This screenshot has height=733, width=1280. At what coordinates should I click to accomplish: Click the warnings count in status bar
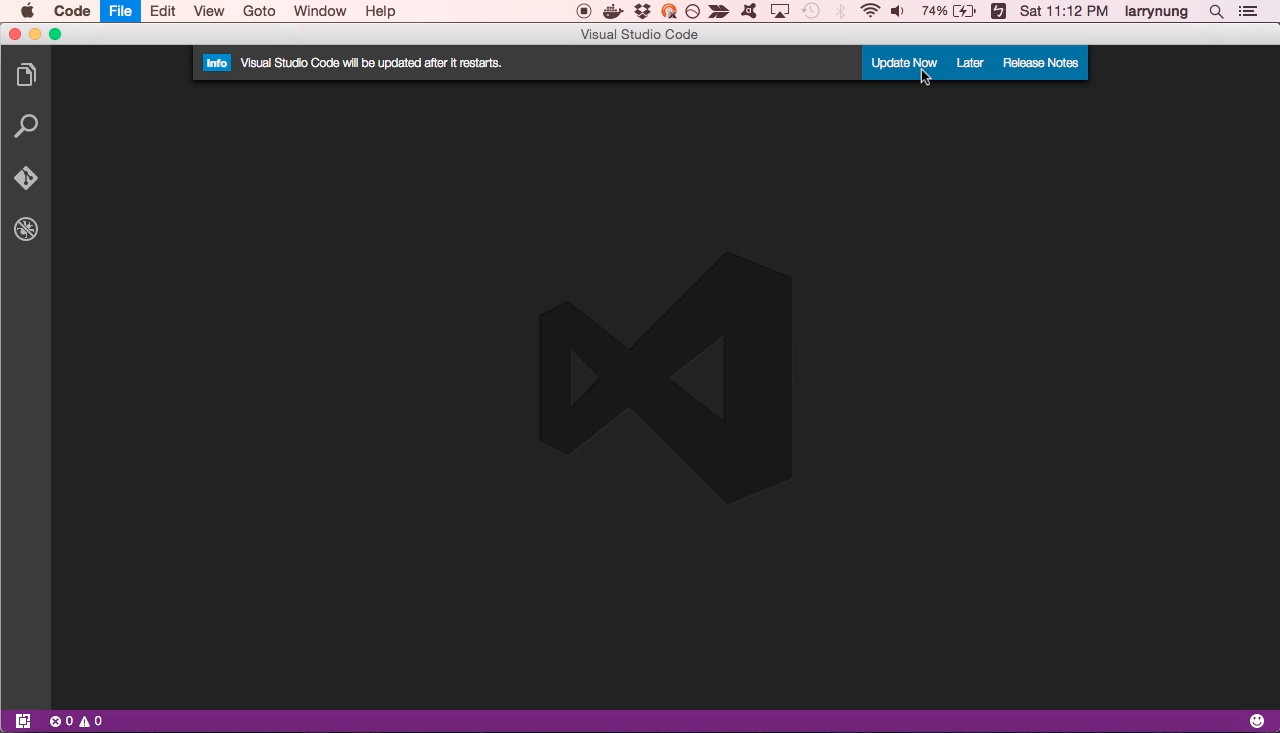(x=91, y=721)
